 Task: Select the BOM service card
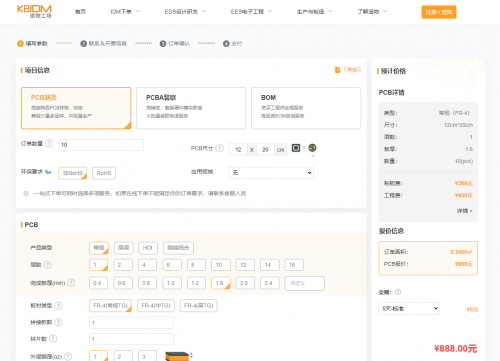pyautogui.click(x=306, y=108)
